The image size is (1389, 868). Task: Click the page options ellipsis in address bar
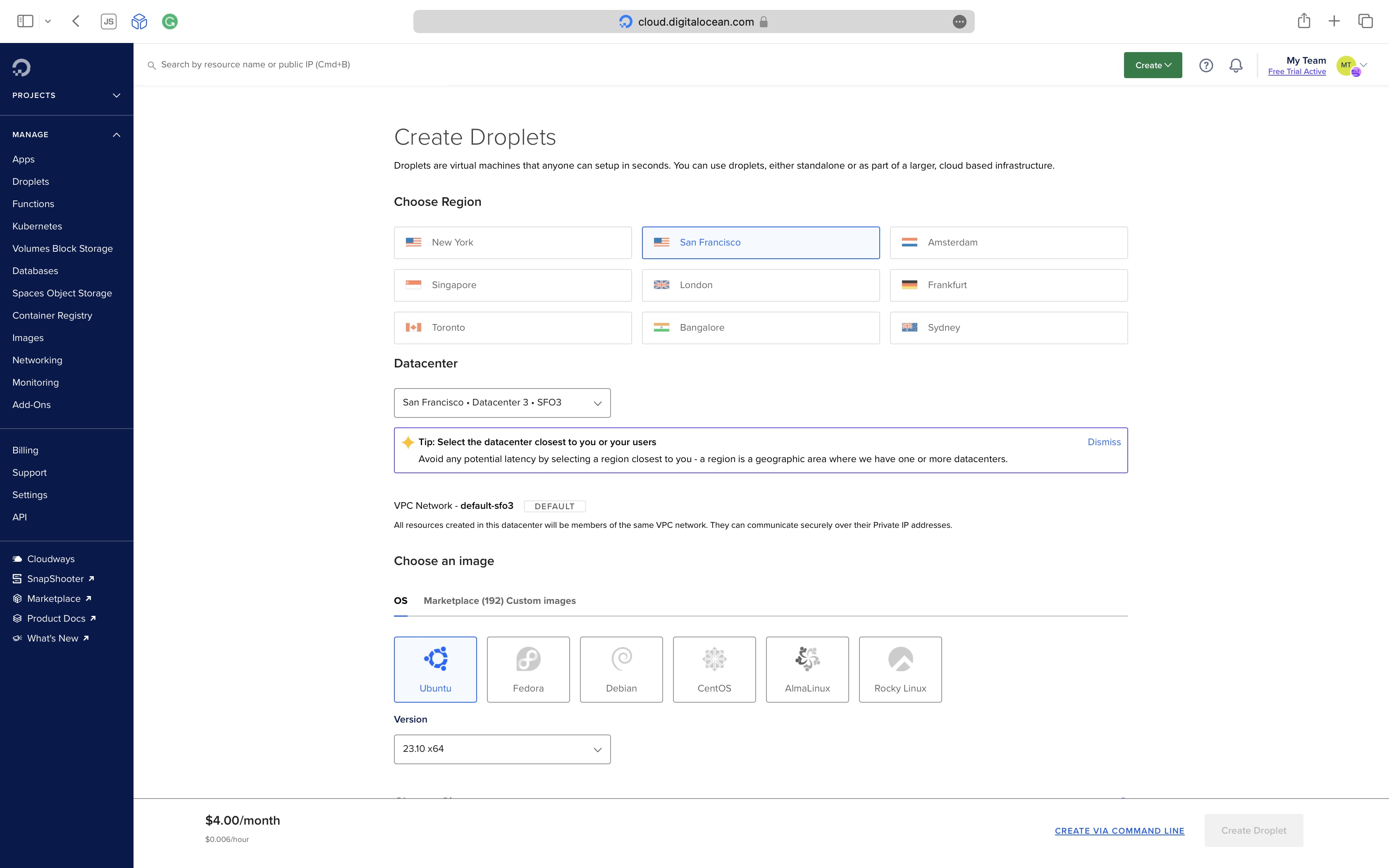pyautogui.click(x=959, y=22)
